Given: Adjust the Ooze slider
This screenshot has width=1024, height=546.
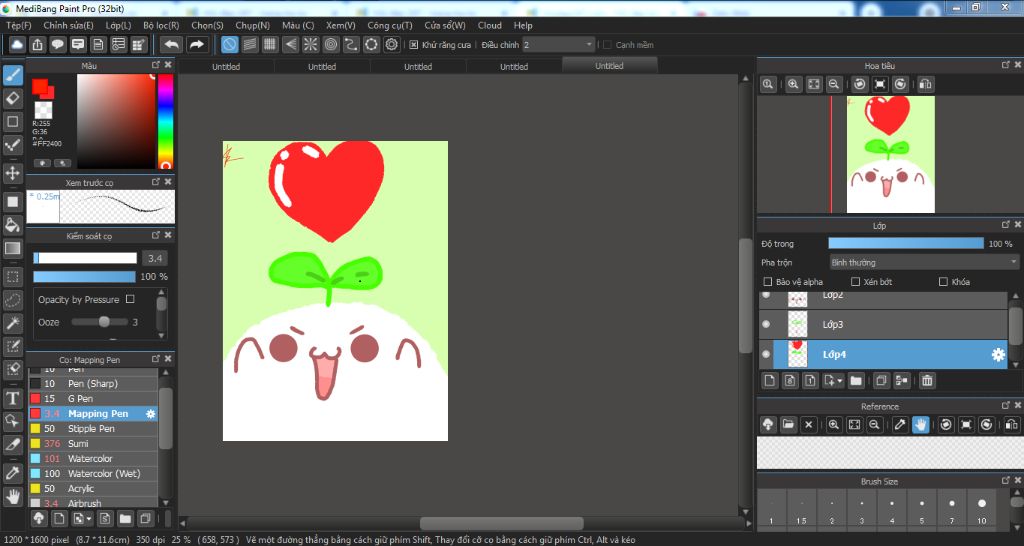Looking at the screenshot, I should (x=100, y=322).
